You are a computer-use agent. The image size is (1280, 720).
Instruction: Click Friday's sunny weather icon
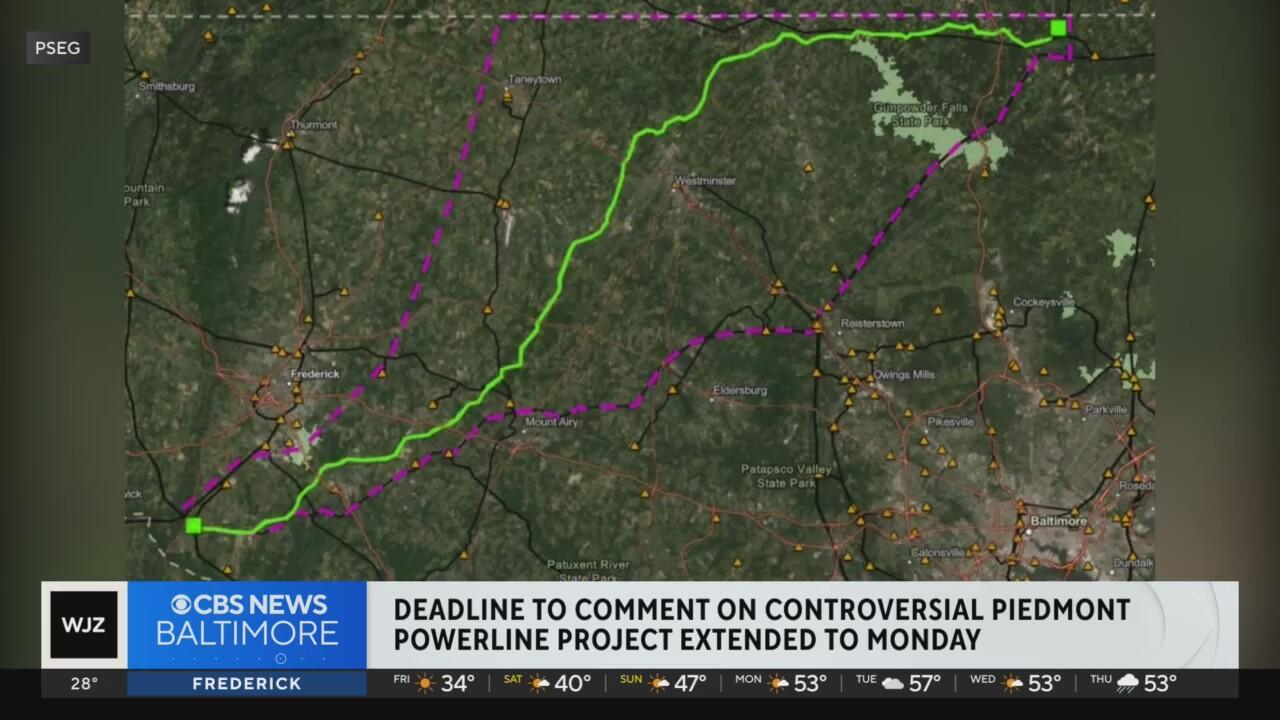[426, 684]
